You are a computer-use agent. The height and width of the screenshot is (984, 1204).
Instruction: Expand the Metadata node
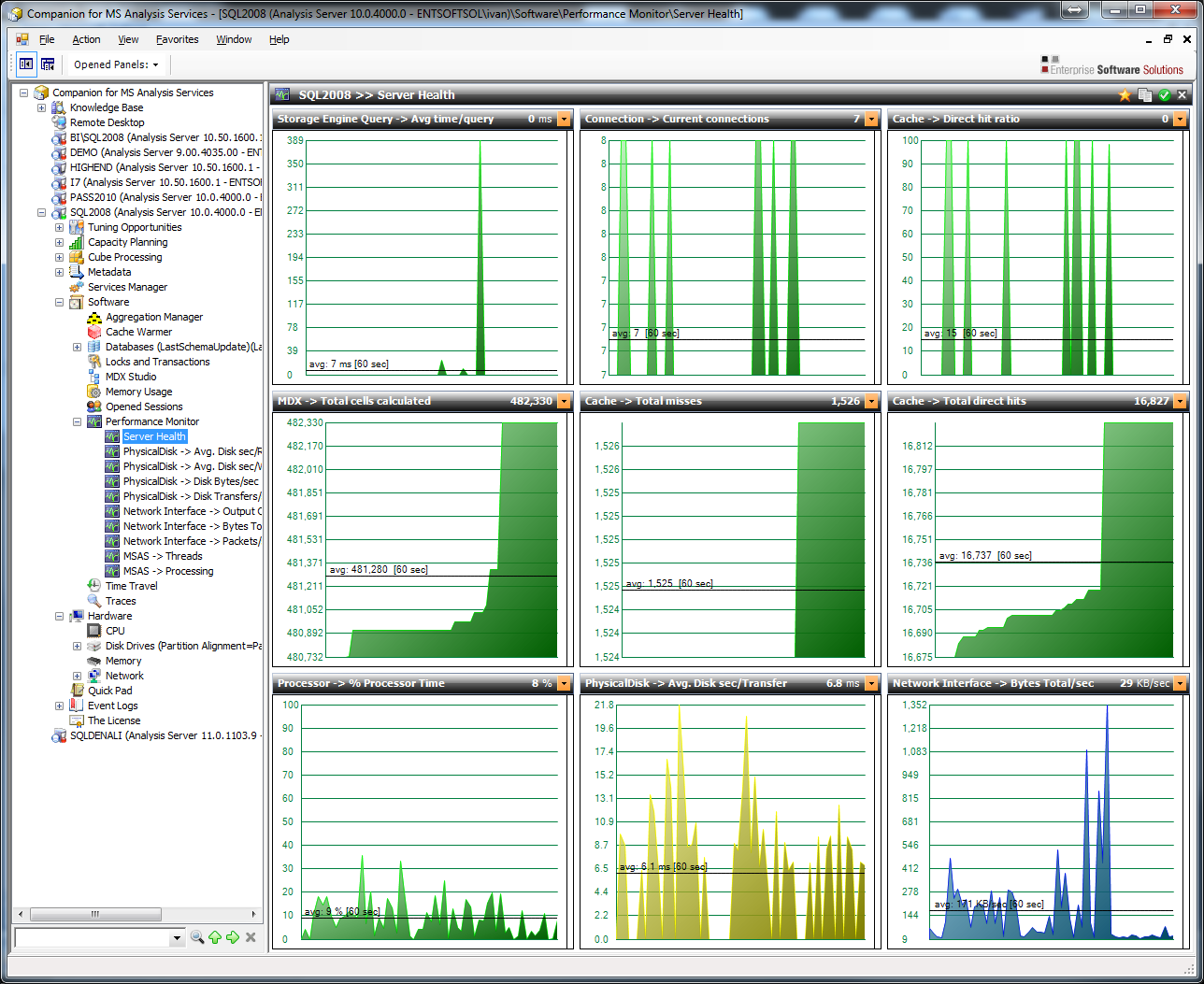tap(59, 272)
